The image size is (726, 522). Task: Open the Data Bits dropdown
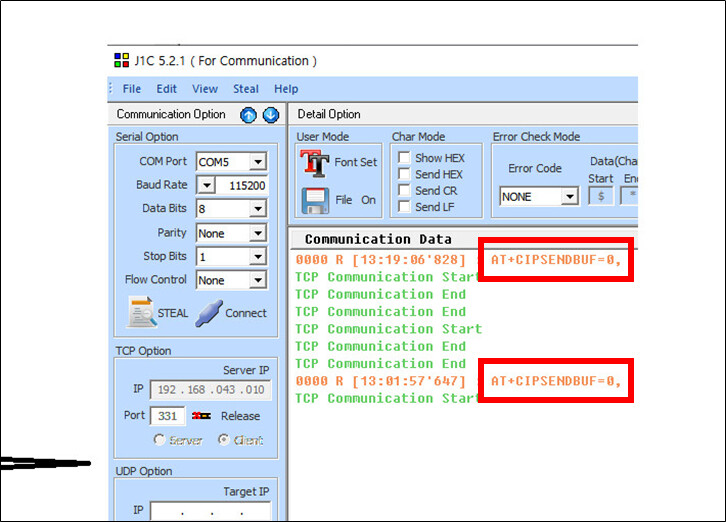click(x=258, y=209)
